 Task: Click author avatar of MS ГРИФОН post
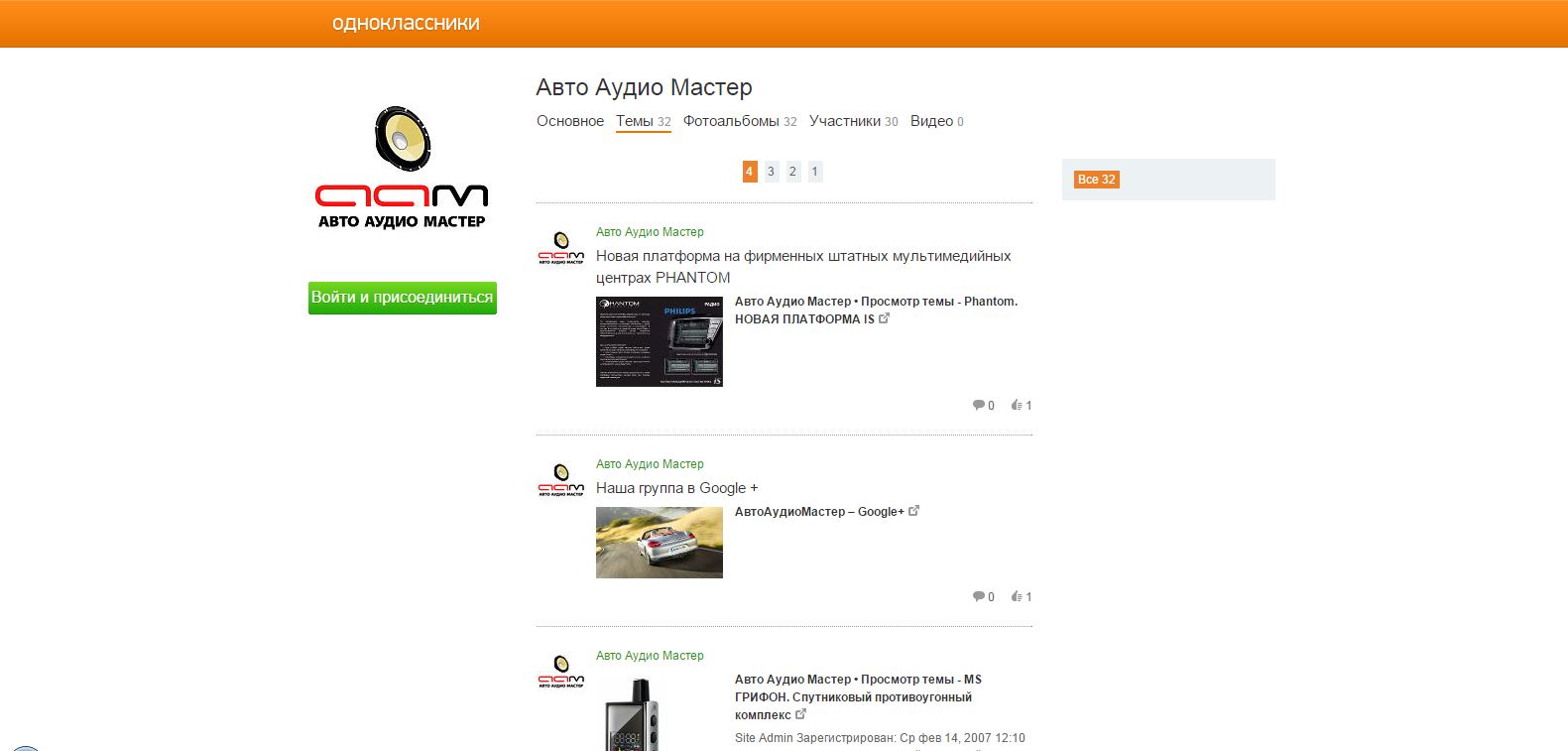click(561, 671)
